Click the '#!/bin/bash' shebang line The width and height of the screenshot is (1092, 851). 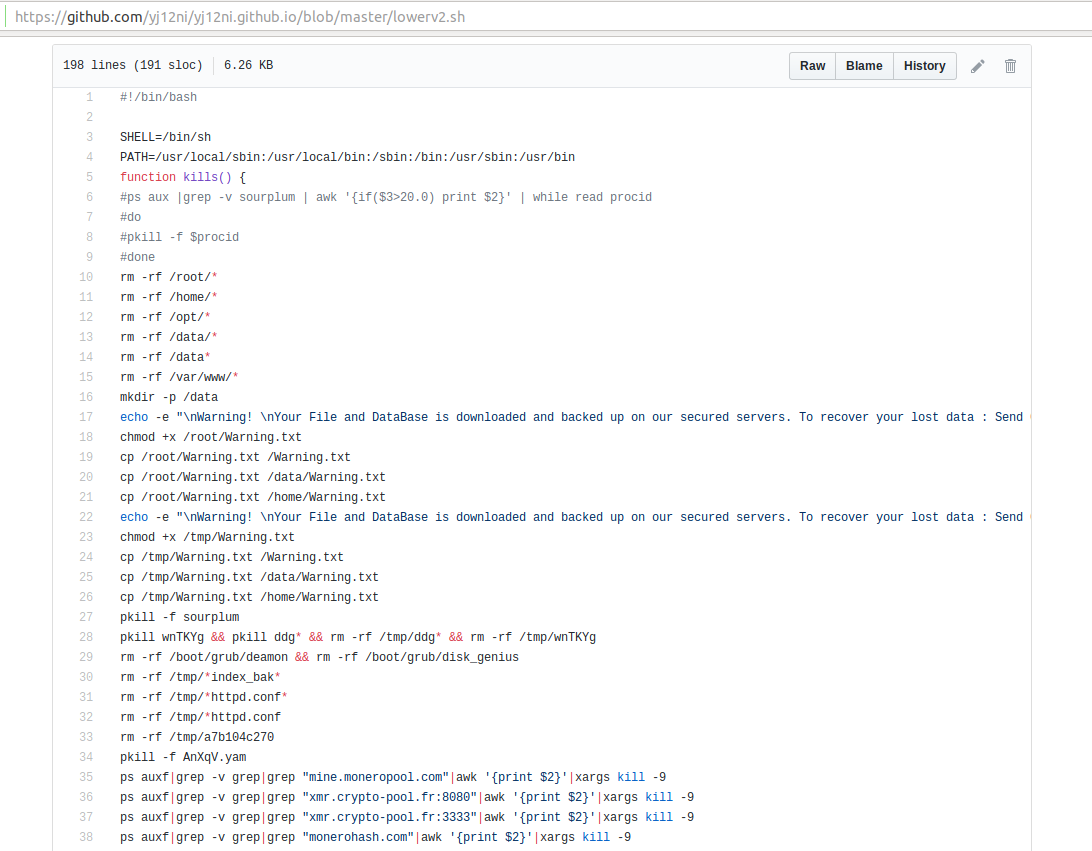(158, 97)
